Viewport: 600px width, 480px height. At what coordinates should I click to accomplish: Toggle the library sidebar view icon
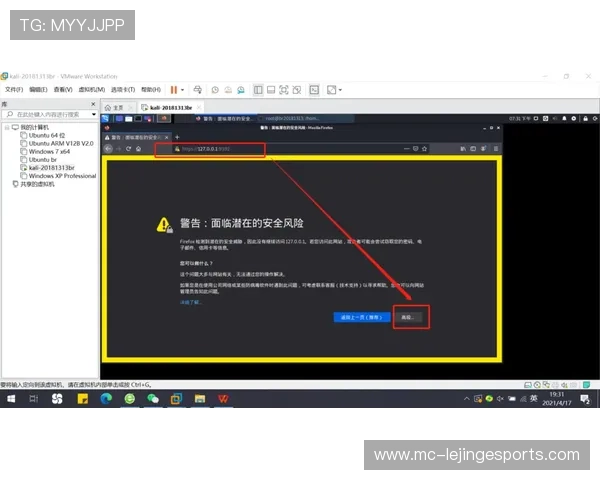point(258,90)
